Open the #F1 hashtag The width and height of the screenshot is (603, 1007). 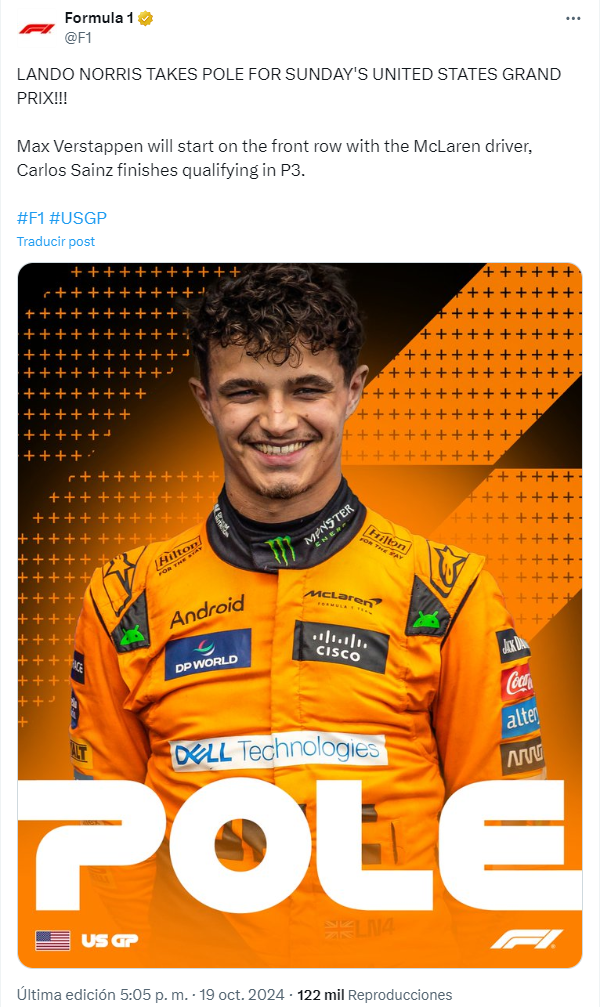(x=30, y=218)
